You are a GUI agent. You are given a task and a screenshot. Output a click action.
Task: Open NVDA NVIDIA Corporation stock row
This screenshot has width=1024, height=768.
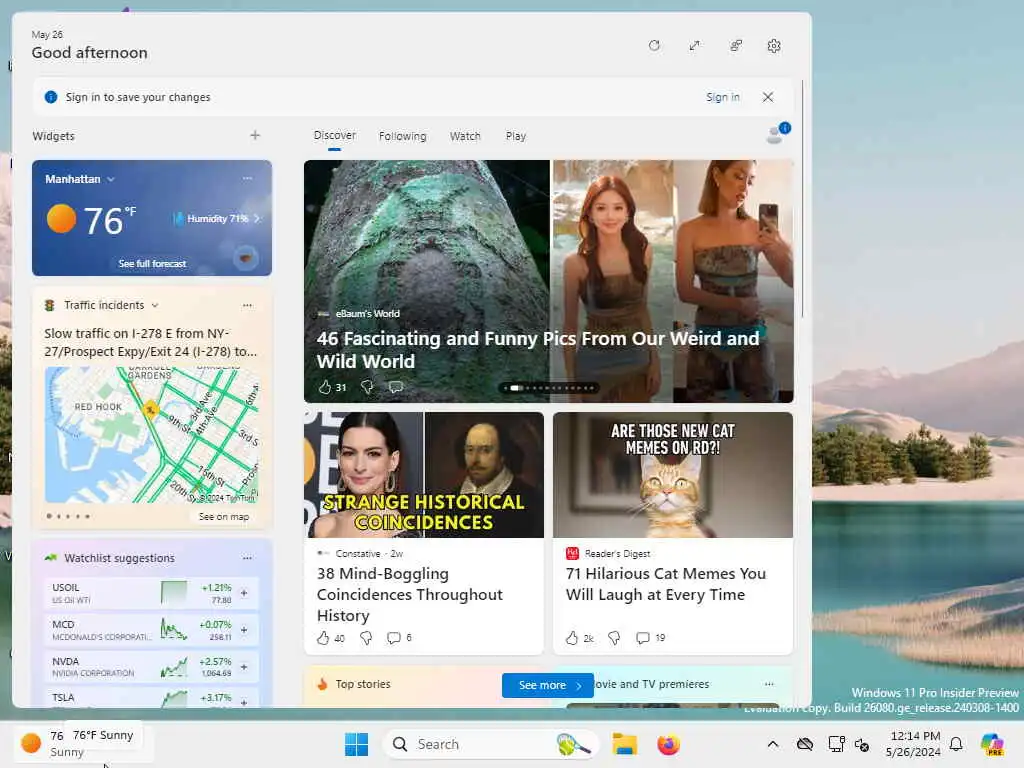click(x=152, y=667)
